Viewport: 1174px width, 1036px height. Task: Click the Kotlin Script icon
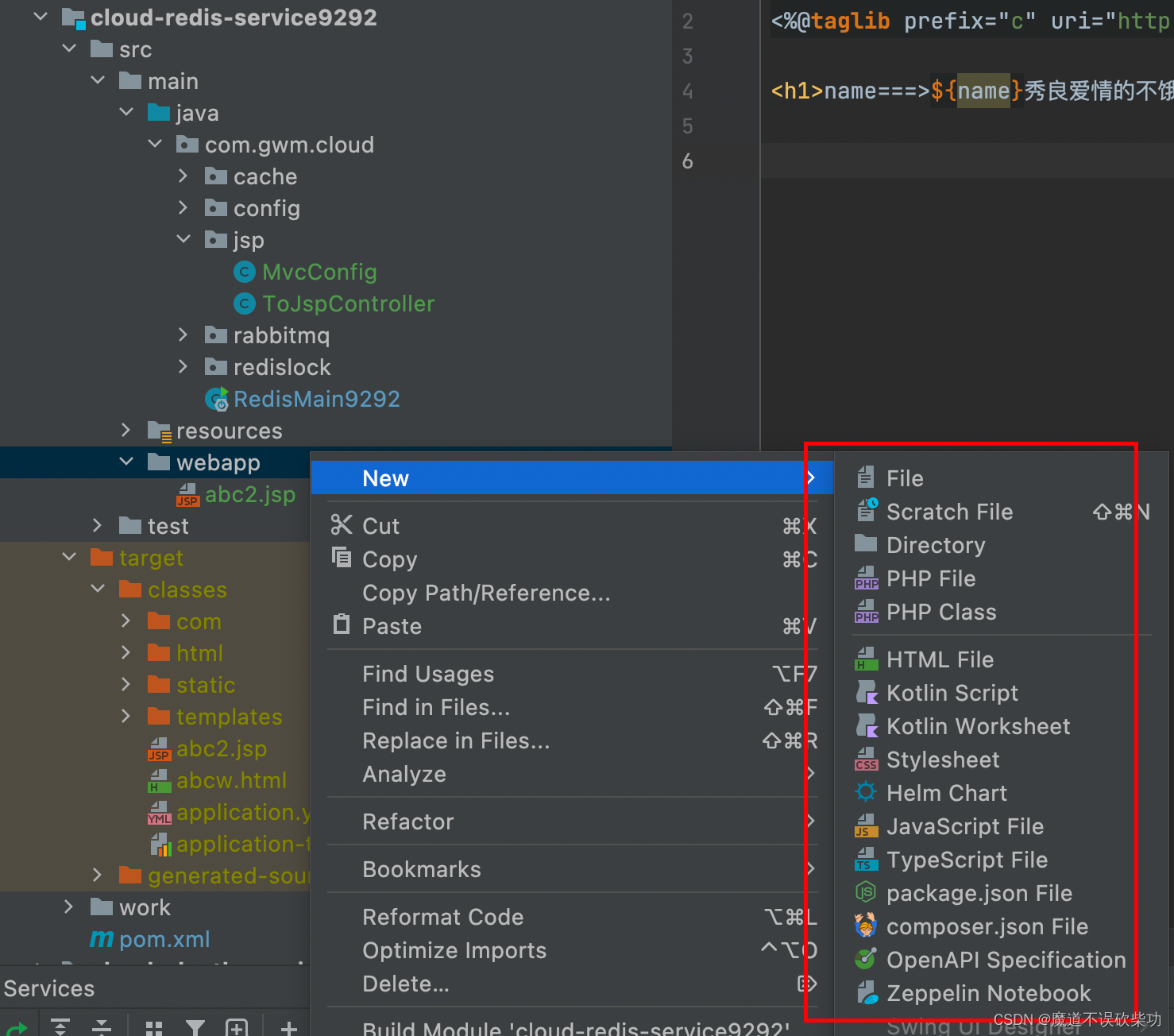click(867, 692)
